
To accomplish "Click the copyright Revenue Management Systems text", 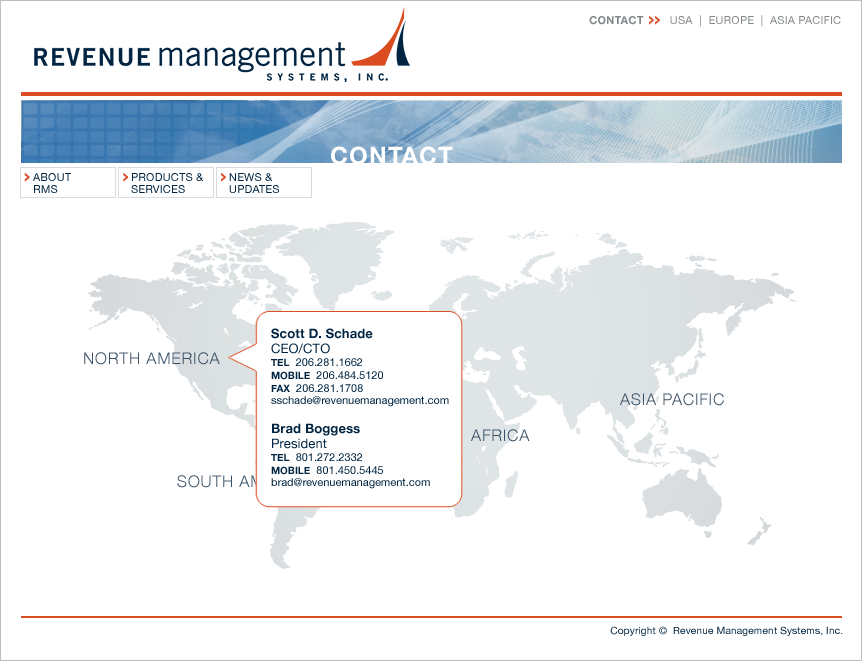I will (x=726, y=631).
